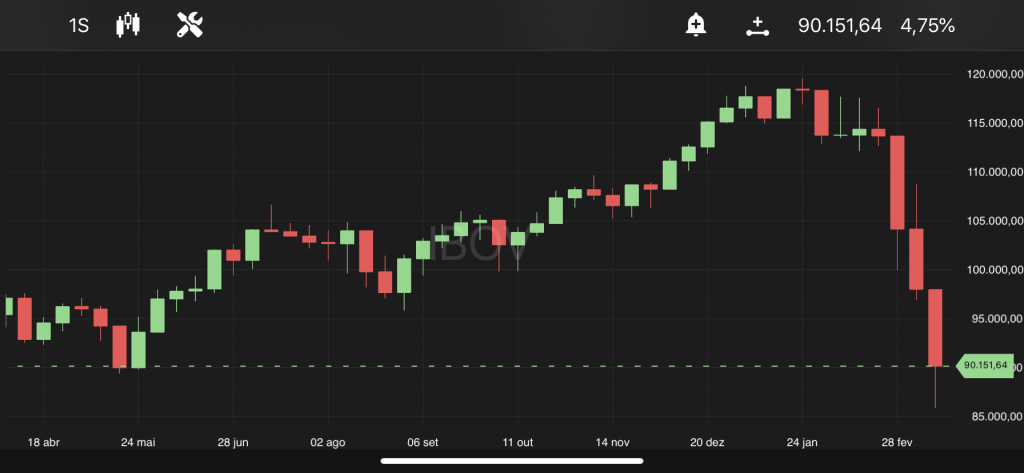Select the 02 ago date label
Screen dimensions: 1024x473
[x=328, y=442]
